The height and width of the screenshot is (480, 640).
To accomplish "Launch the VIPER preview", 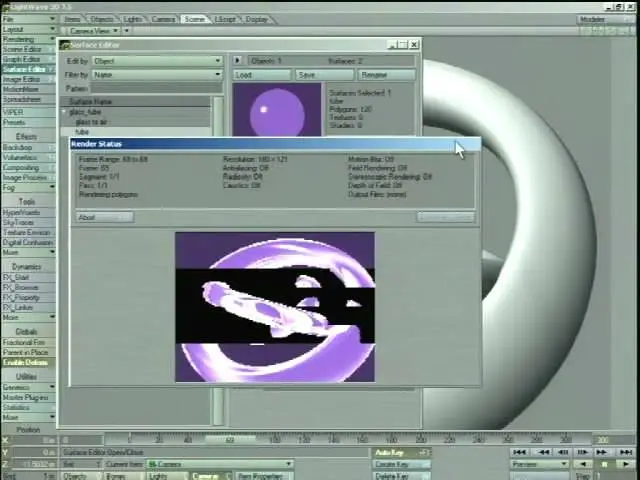I will click(x=29, y=112).
